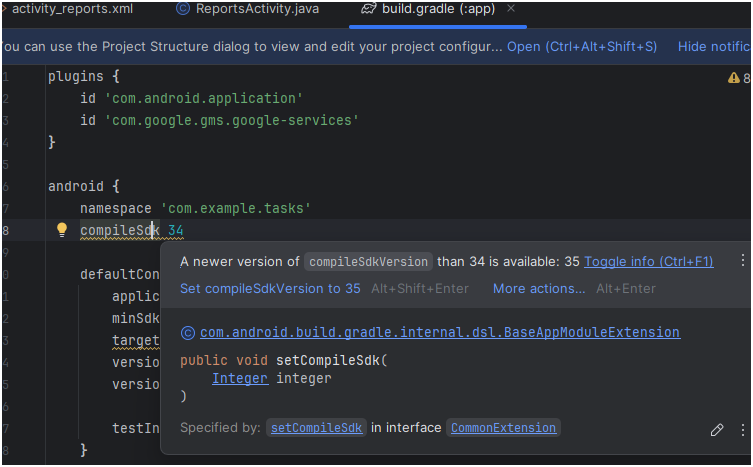
Task: Expand the More actions... list
Action: (539, 289)
